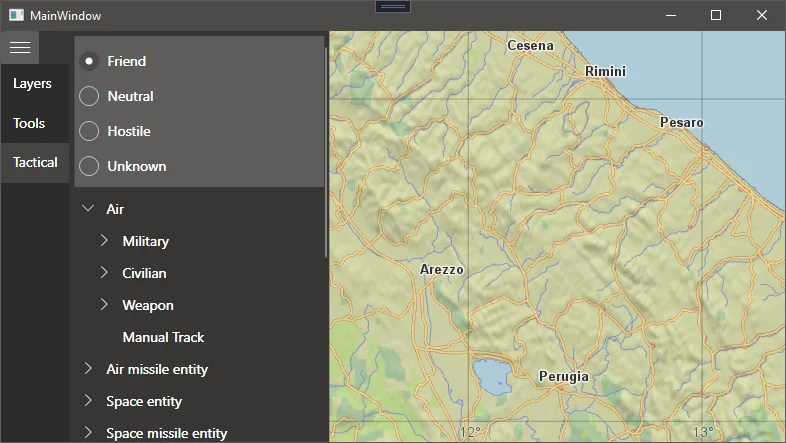Minimize the MainWindow window
Screen dimensions: 786x443
coord(669,16)
